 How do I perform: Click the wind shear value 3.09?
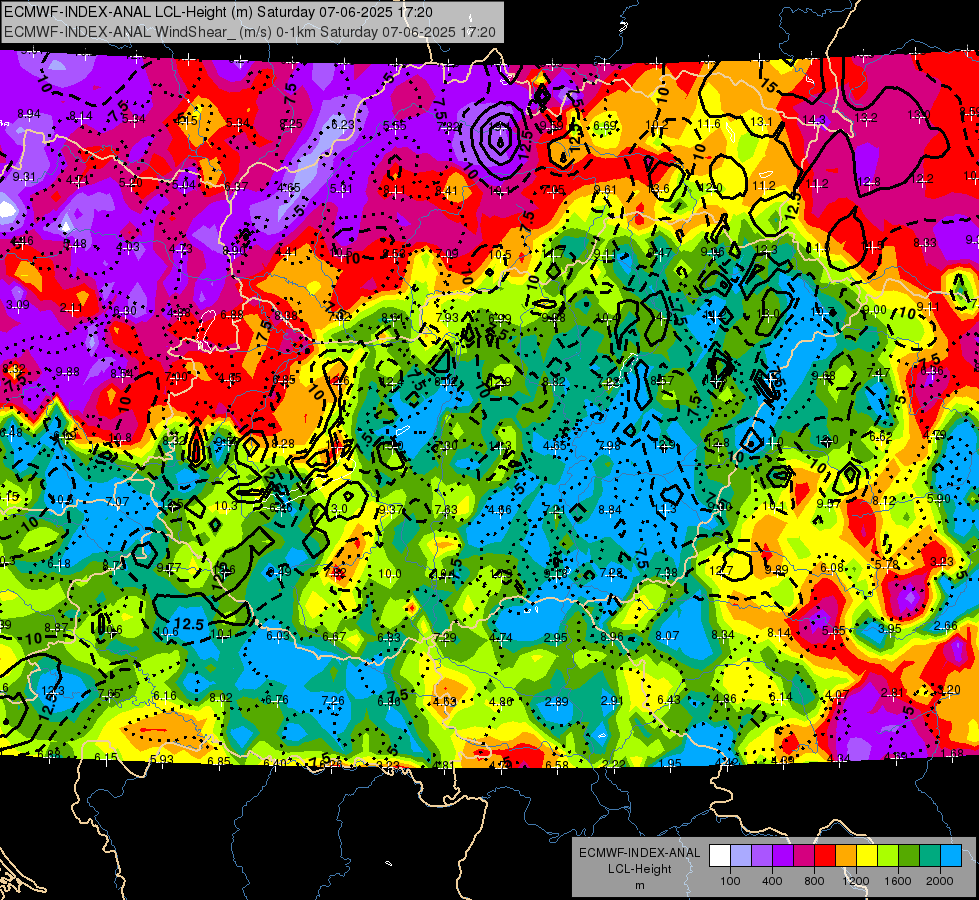pyautogui.click(x=17, y=305)
